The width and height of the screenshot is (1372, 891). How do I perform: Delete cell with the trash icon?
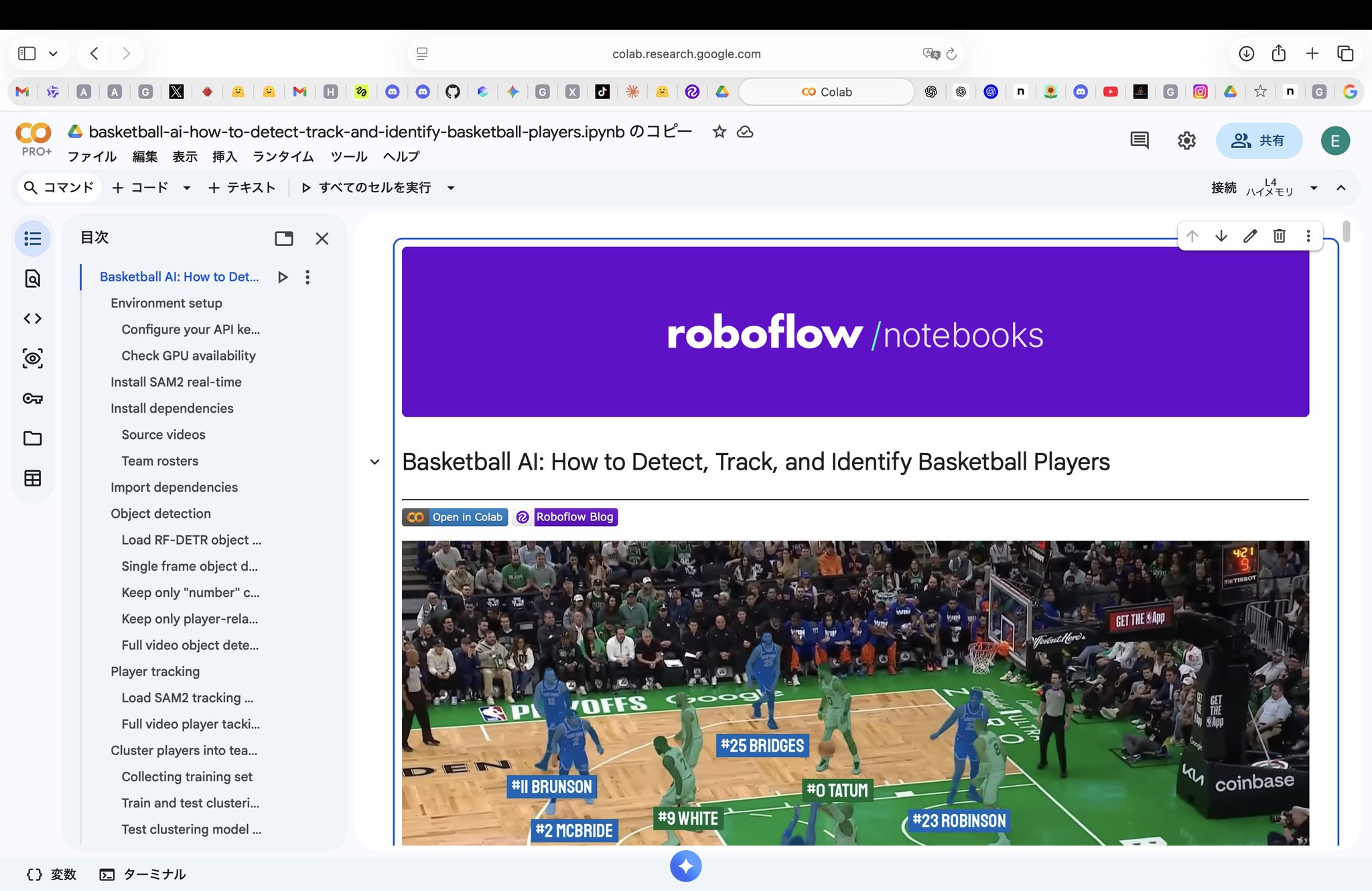tap(1279, 236)
